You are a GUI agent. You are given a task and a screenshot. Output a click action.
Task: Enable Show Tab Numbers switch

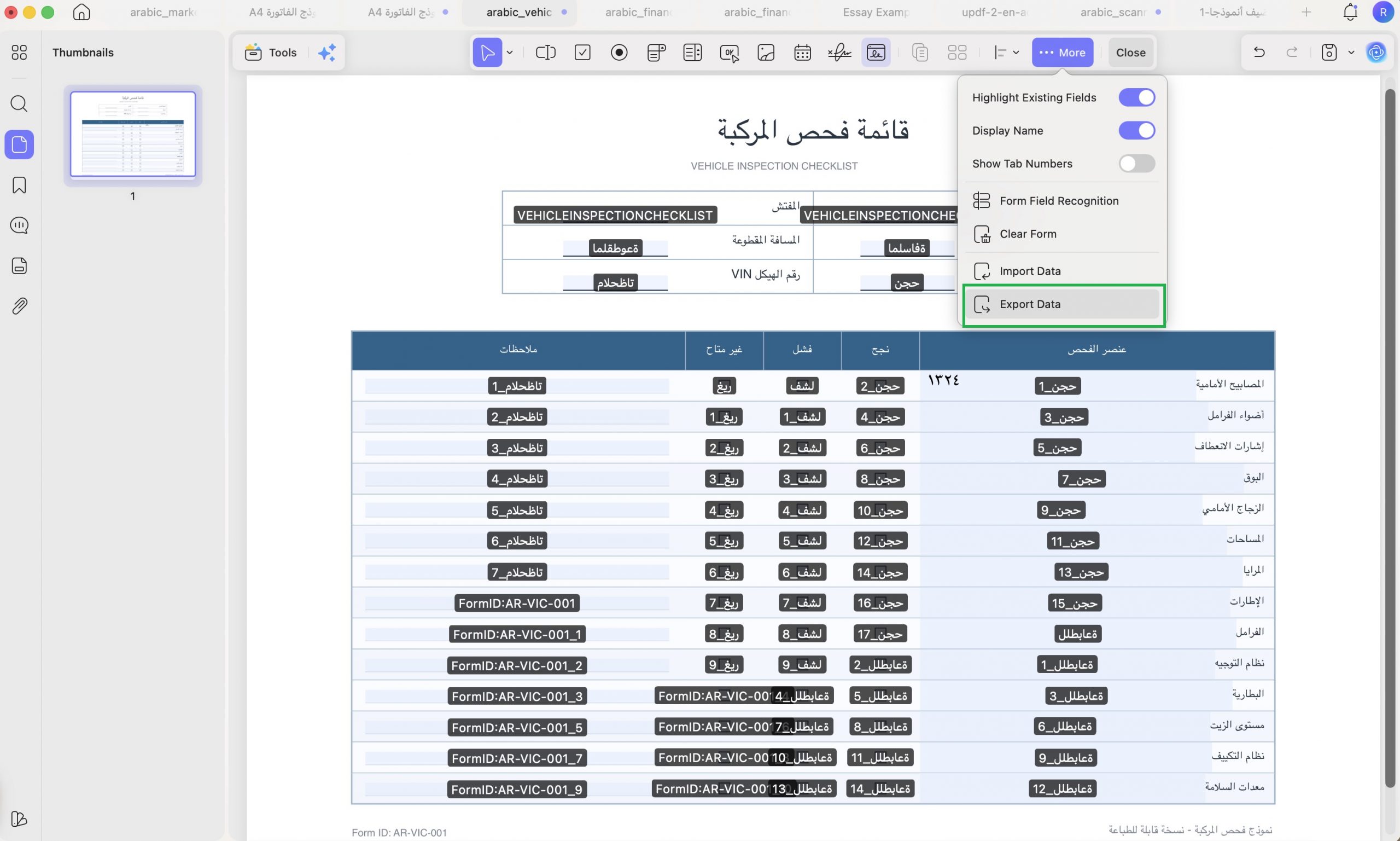pyautogui.click(x=1136, y=163)
